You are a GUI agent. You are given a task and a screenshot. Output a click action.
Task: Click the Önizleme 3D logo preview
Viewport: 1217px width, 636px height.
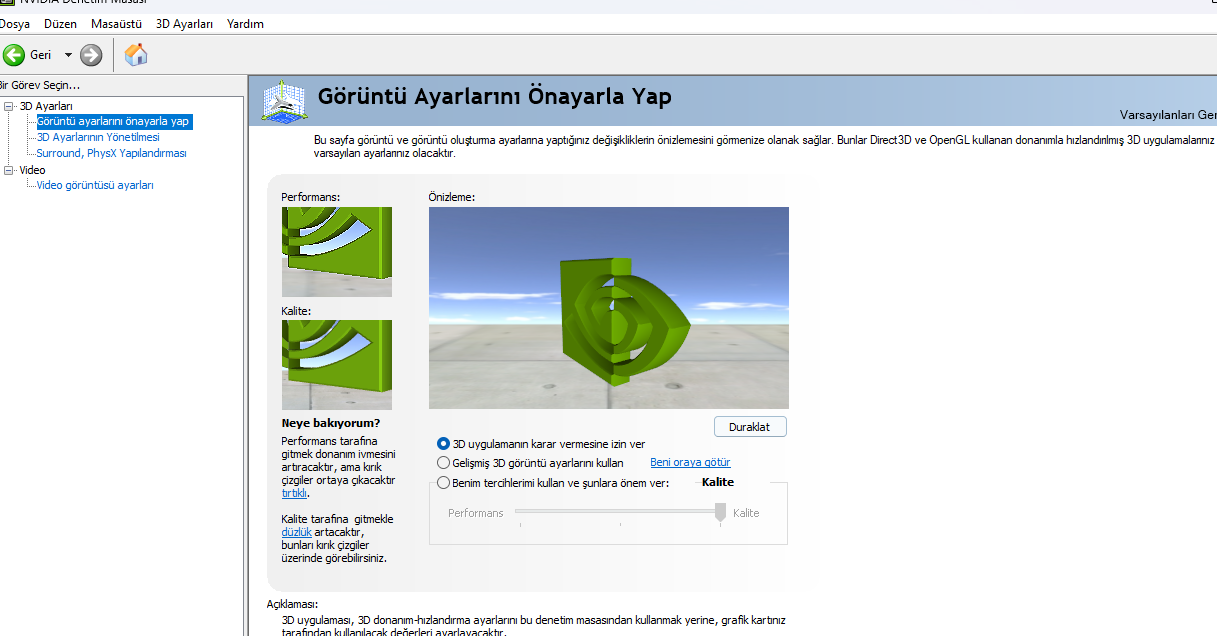pyautogui.click(x=608, y=307)
